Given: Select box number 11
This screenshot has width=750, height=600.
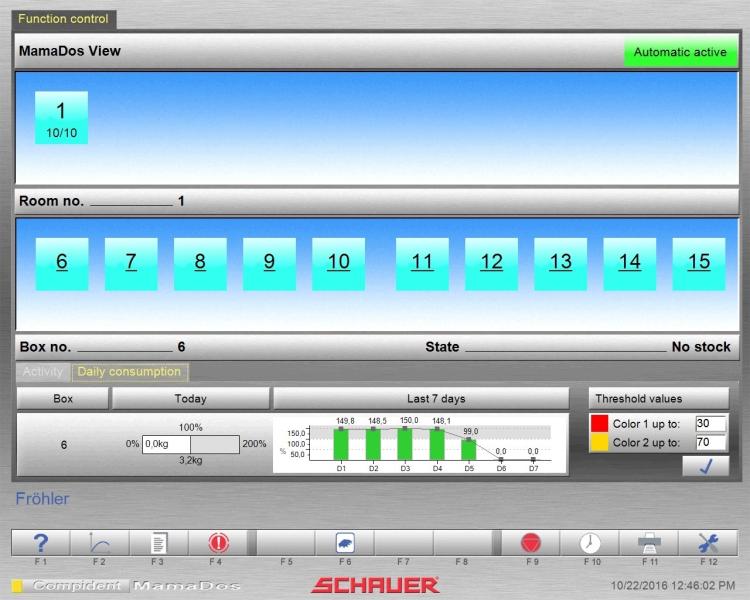Looking at the screenshot, I should pos(422,262).
